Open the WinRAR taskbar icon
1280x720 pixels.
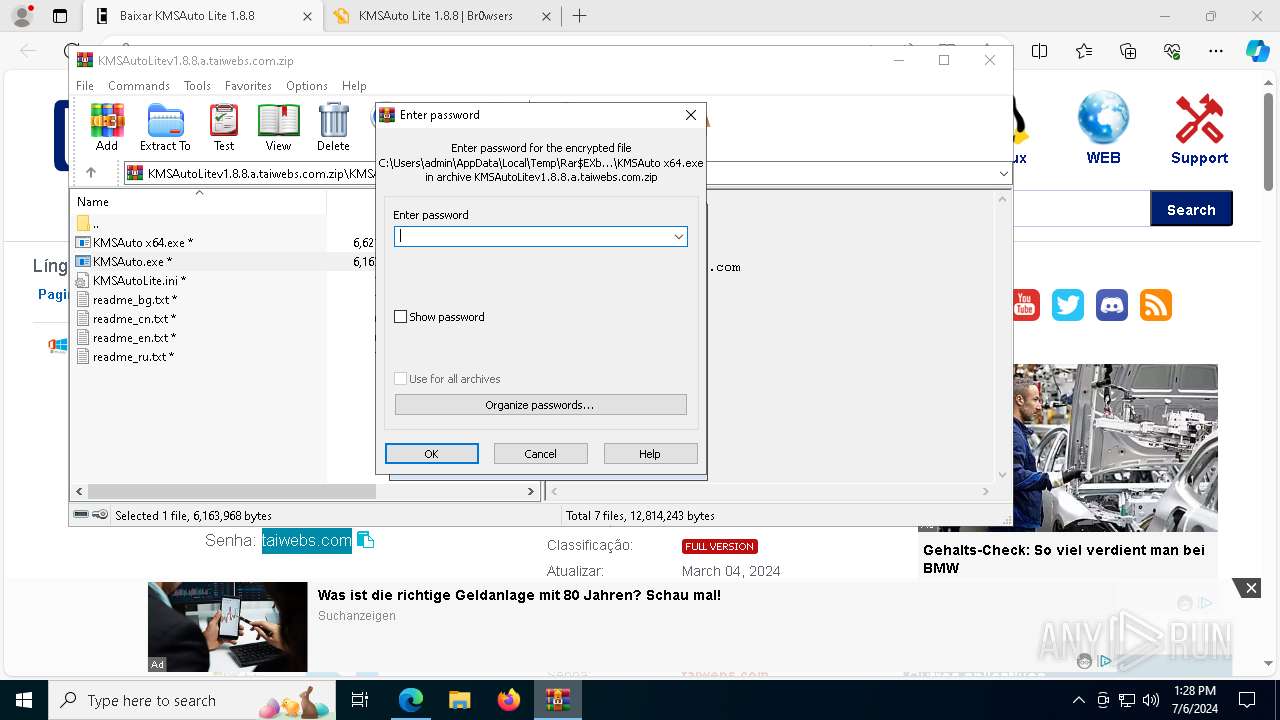coord(557,700)
